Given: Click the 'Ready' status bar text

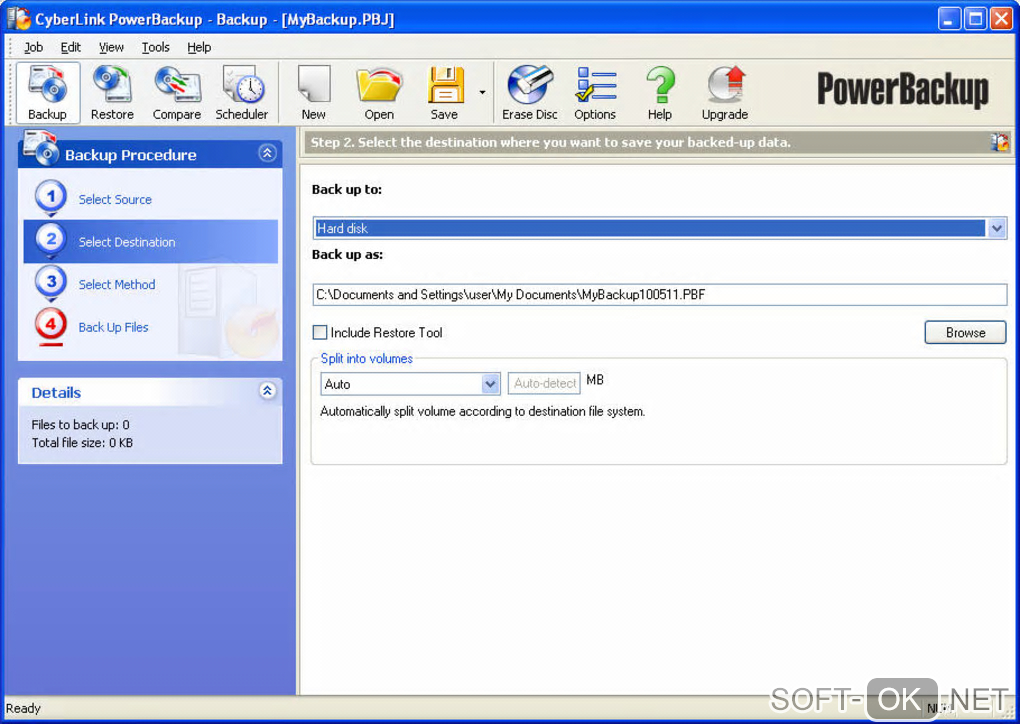Looking at the screenshot, I should click(23, 708).
